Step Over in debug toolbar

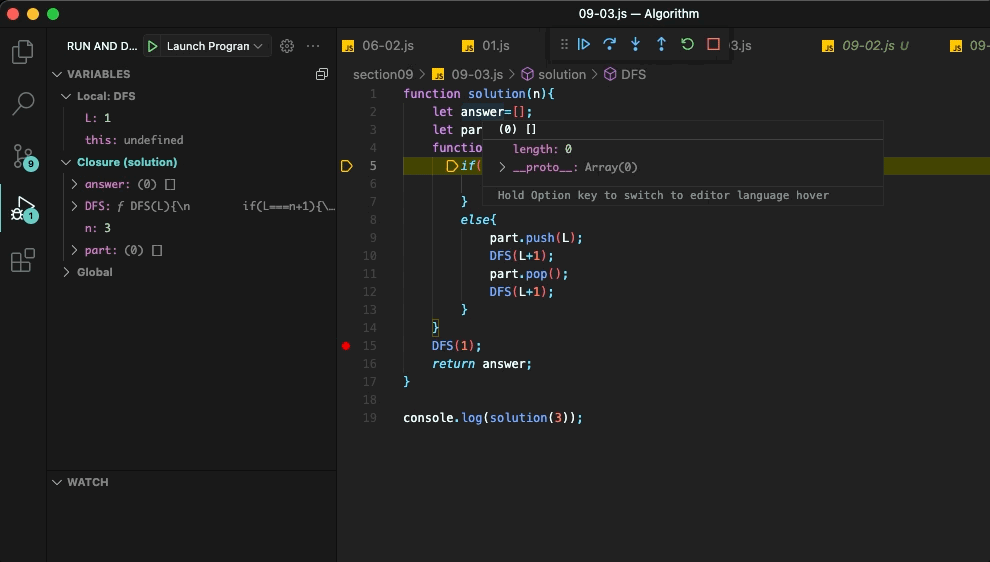(x=609, y=44)
